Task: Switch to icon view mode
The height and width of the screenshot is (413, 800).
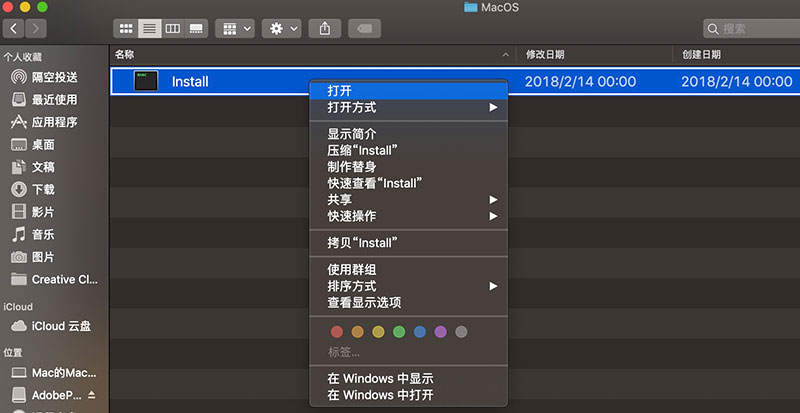Action: [x=125, y=28]
